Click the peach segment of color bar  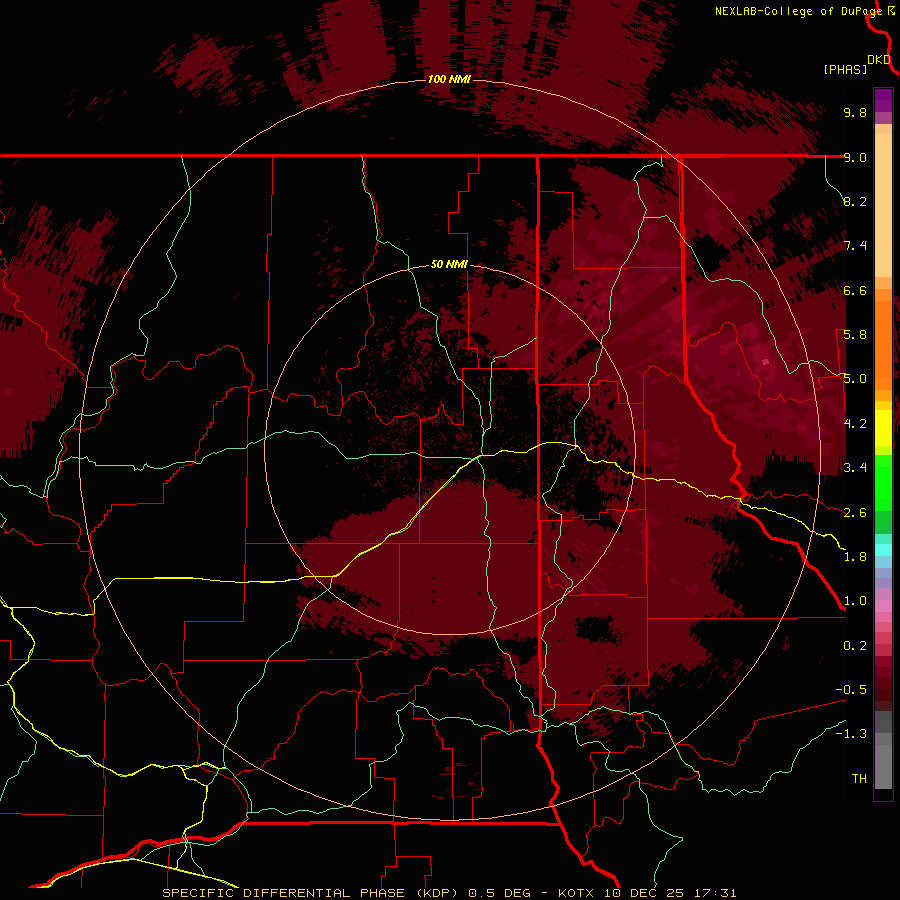tap(883, 207)
